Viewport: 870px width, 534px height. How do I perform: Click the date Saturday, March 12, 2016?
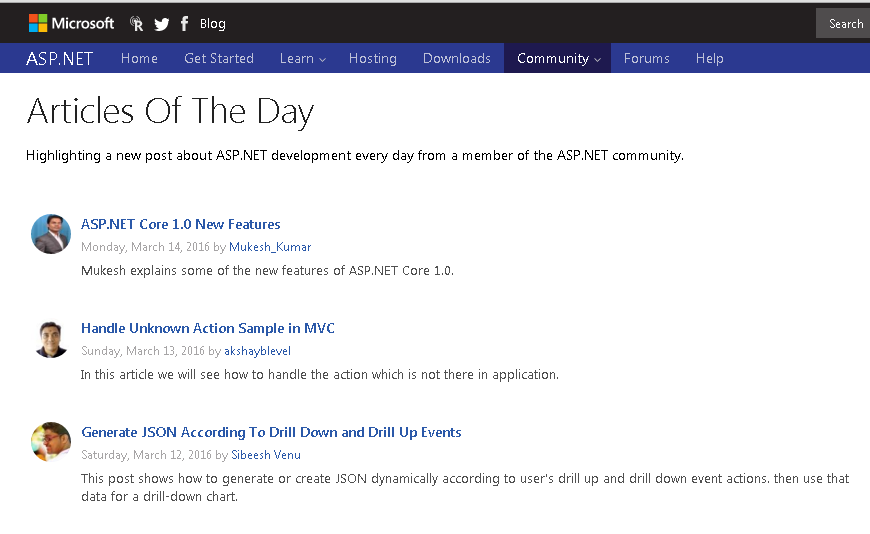(146, 455)
